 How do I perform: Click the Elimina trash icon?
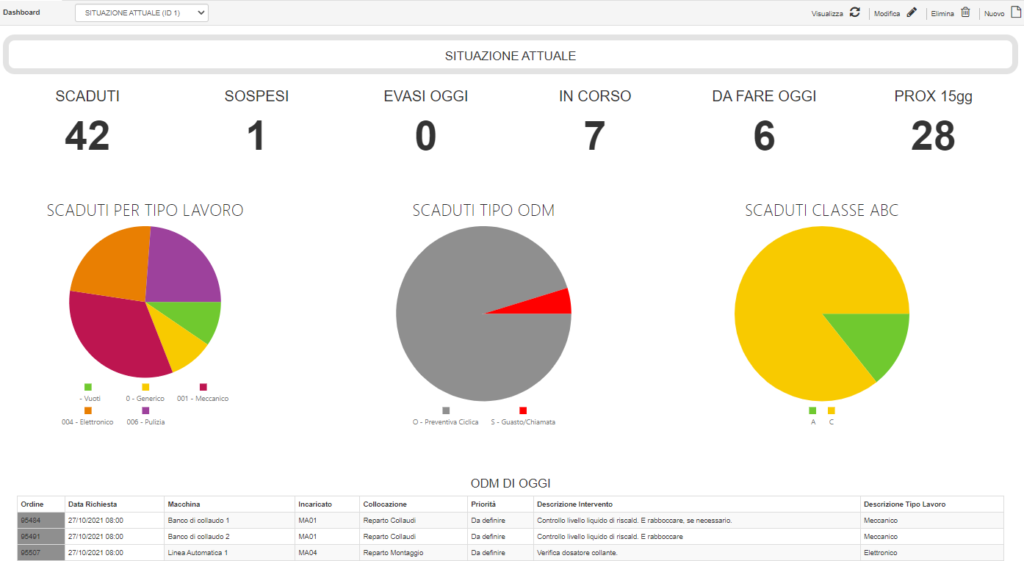(x=965, y=12)
